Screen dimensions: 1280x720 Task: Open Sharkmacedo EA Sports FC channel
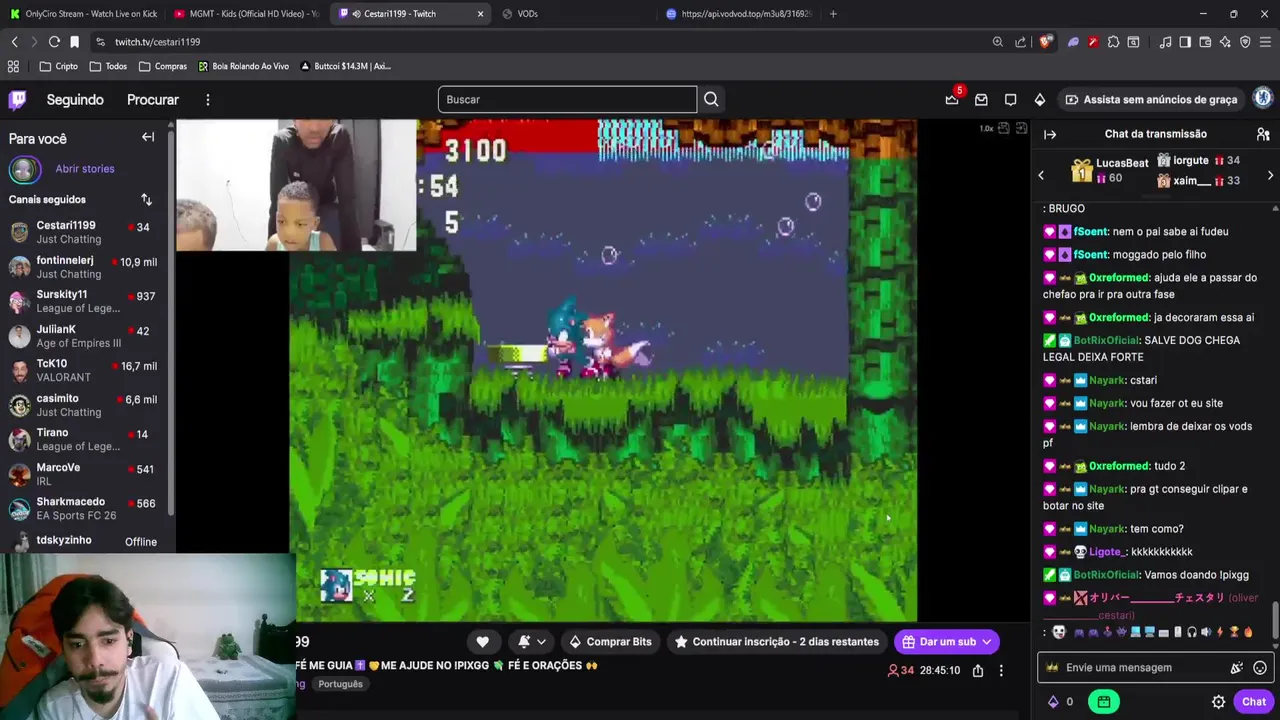coord(87,508)
